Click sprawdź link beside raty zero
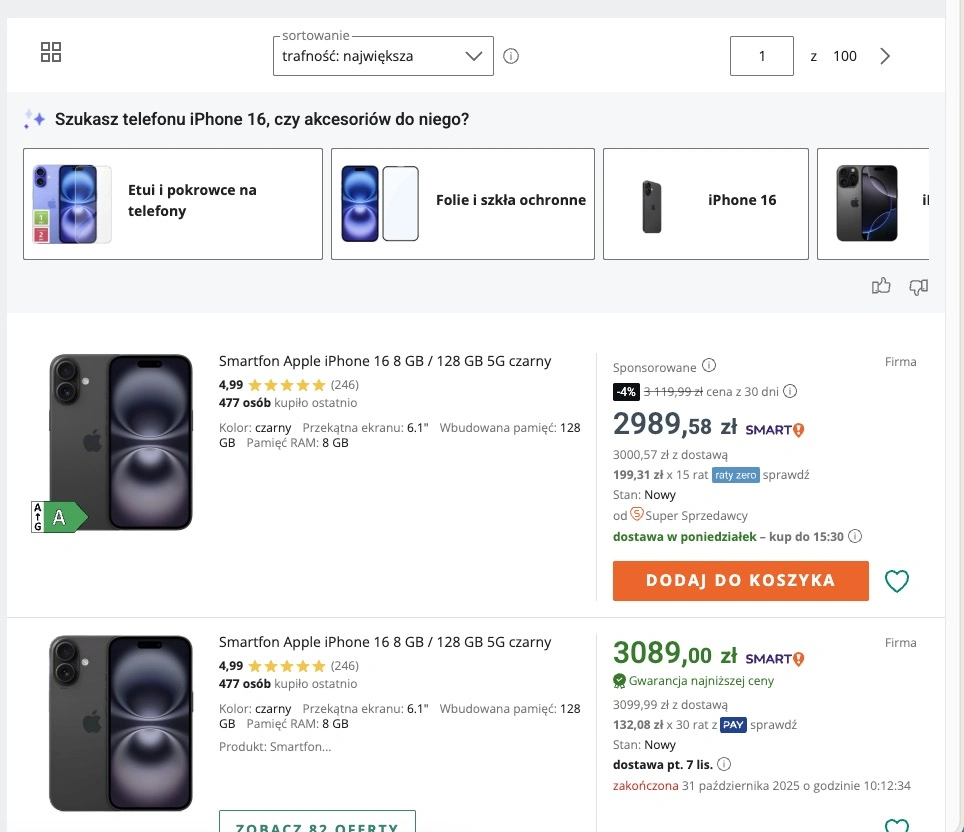 click(x=786, y=475)
